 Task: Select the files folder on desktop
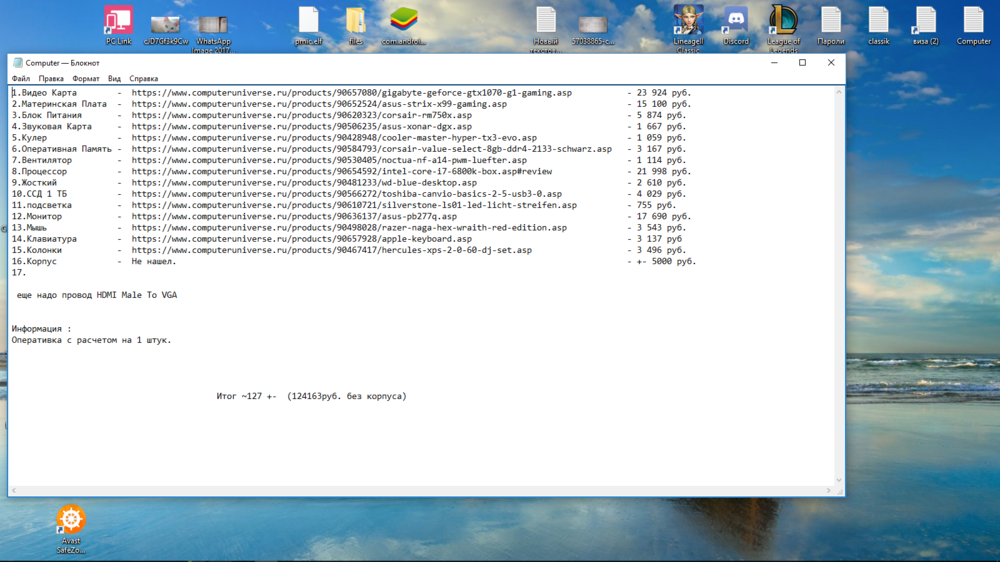(356, 23)
